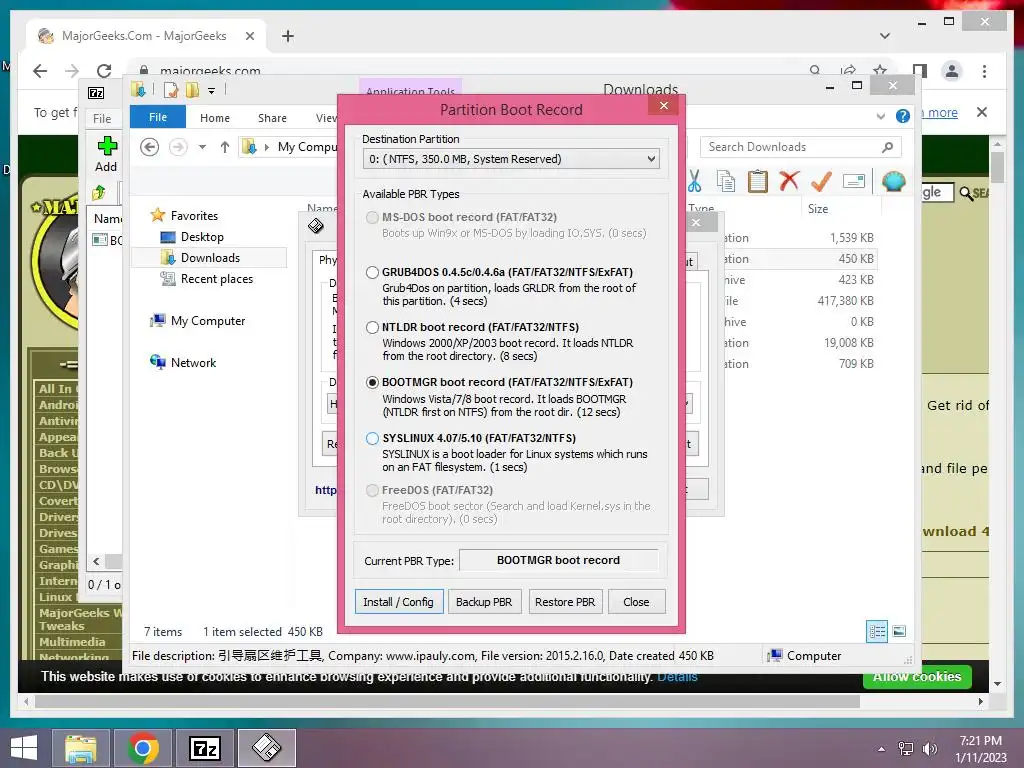
Task: Select My Computer in navigation pane
Action: click(208, 321)
